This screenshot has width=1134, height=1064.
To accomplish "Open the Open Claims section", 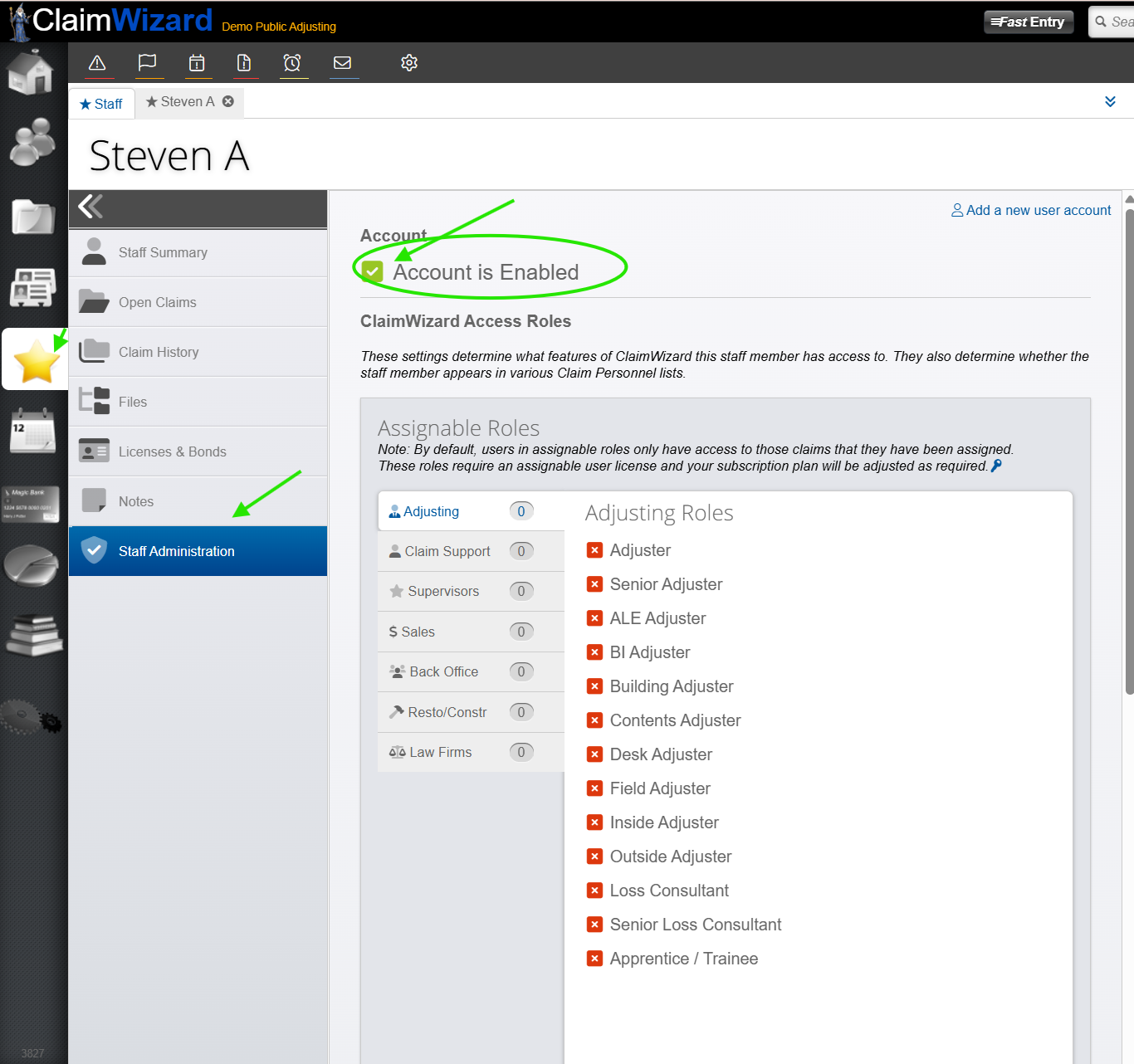I will [198, 302].
